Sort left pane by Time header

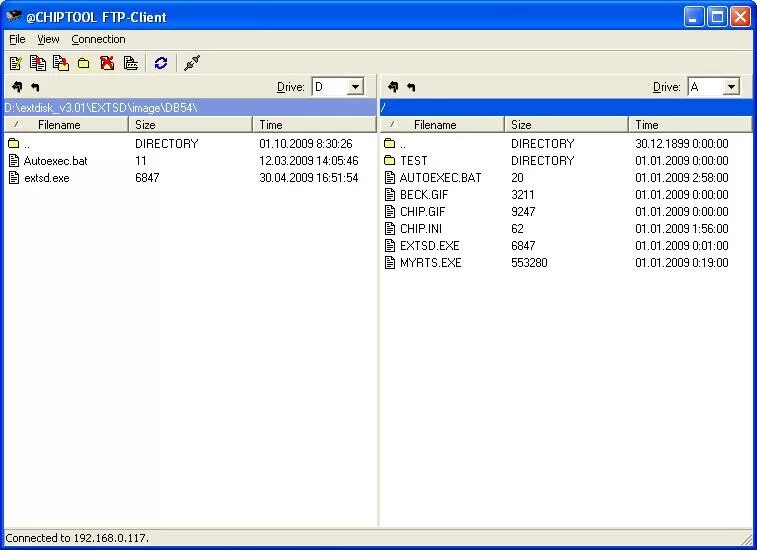[314, 125]
